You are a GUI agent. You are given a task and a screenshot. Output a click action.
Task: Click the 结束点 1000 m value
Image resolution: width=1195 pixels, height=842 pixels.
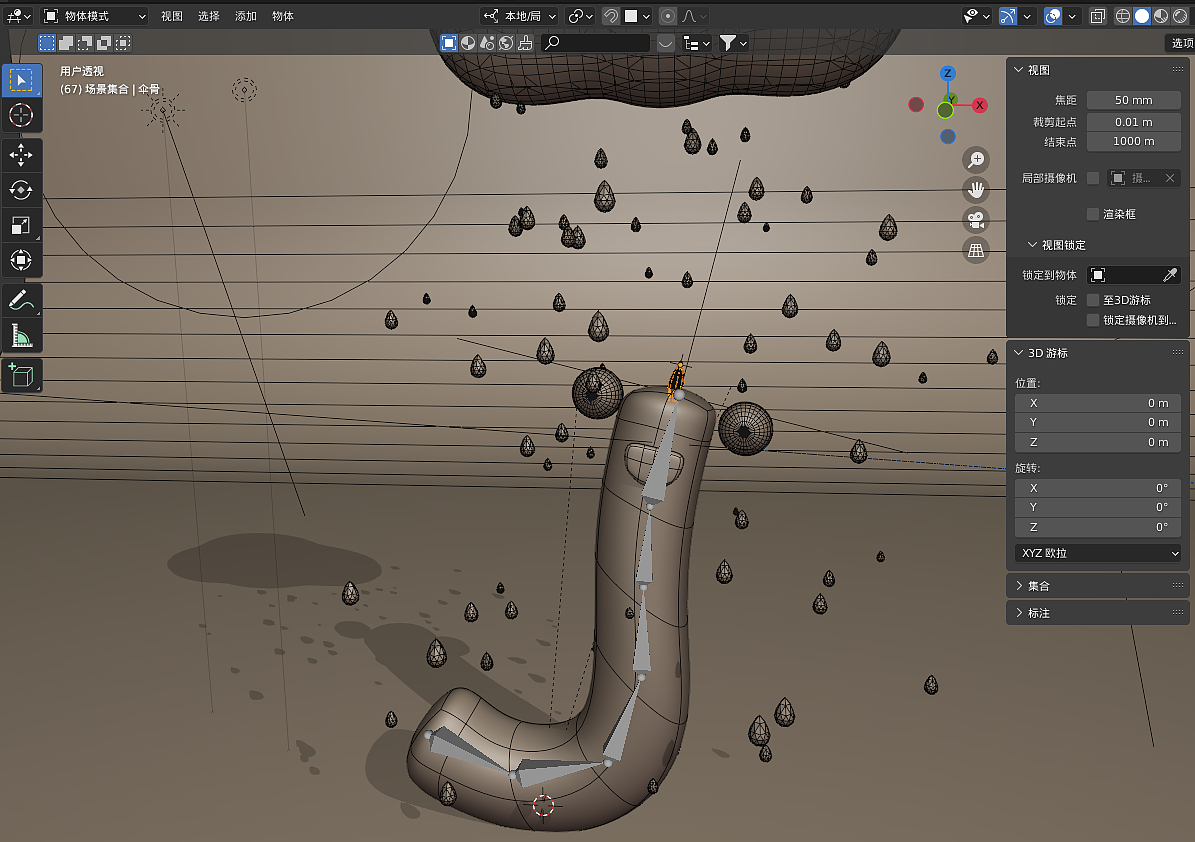pyautogui.click(x=1133, y=141)
